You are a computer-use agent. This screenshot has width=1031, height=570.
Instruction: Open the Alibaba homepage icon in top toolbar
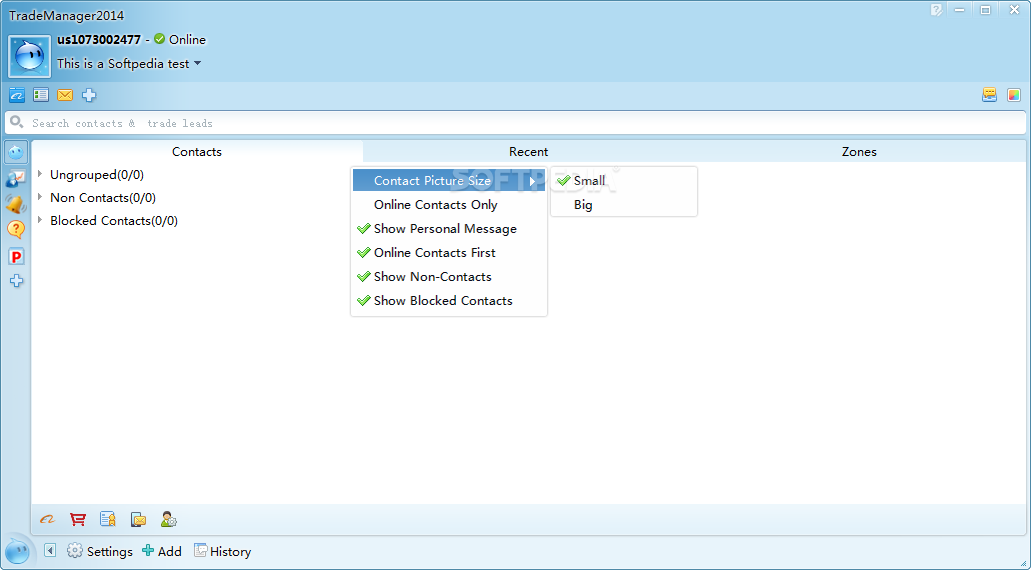coord(16,95)
